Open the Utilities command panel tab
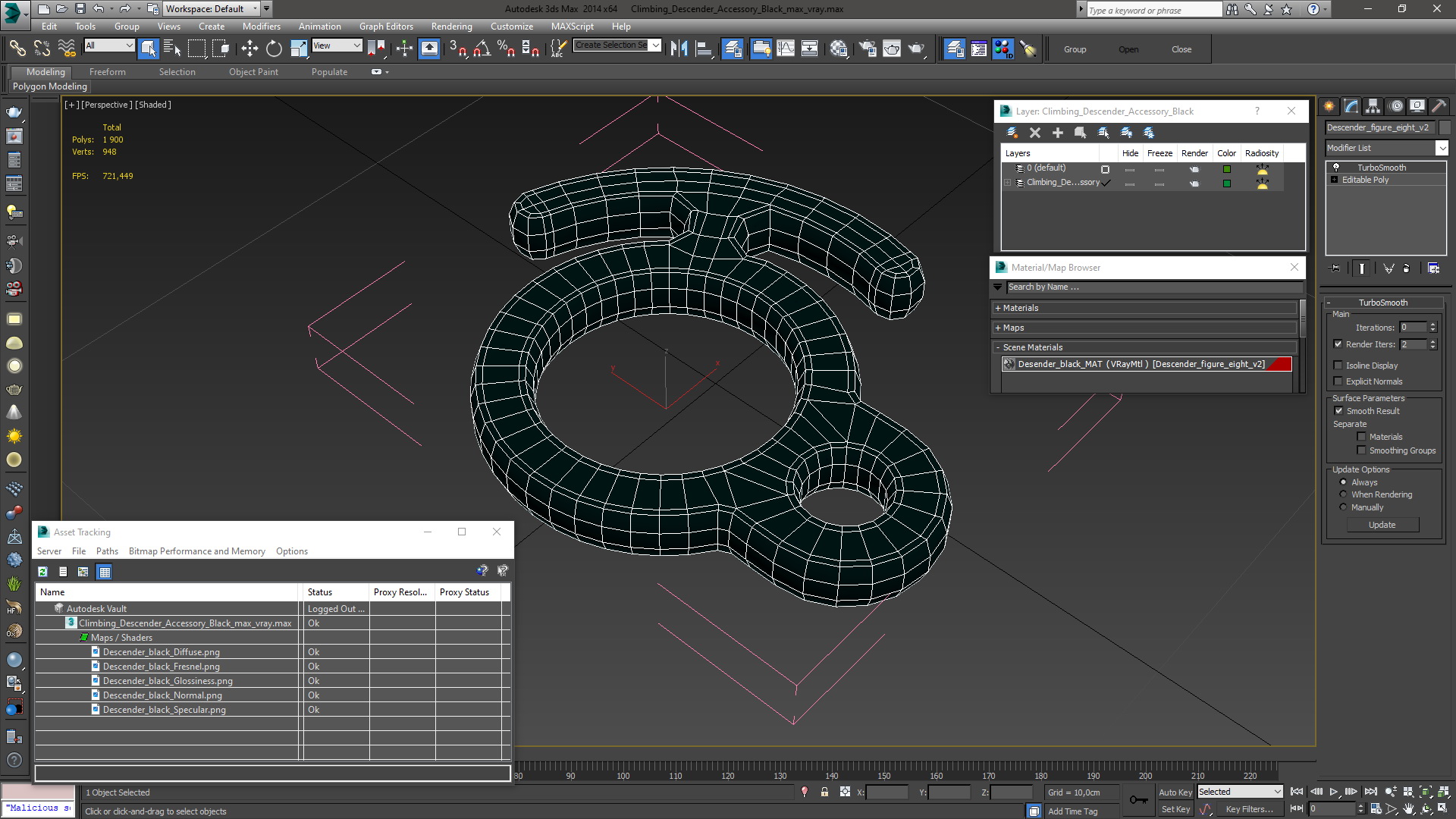 (1439, 106)
